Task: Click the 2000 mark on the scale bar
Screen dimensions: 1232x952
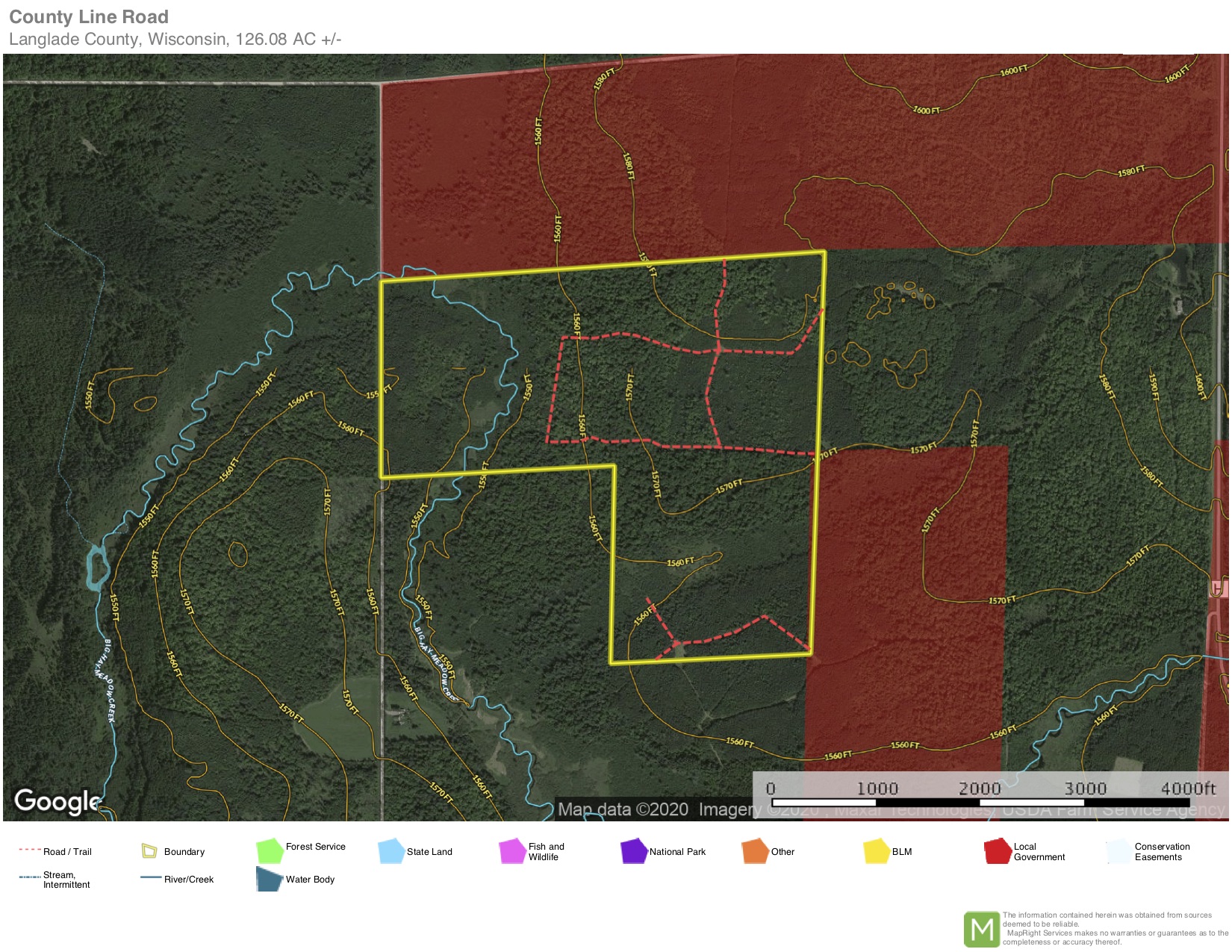Action: tap(979, 789)
